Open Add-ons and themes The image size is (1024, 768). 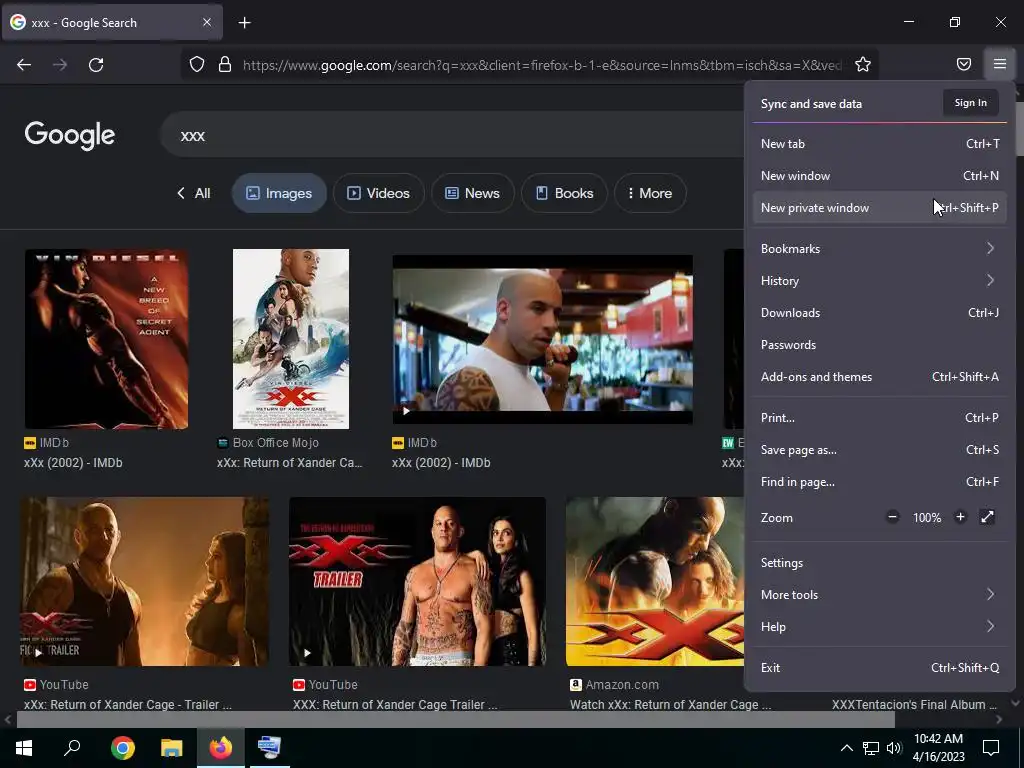click(x=880, y=377)
